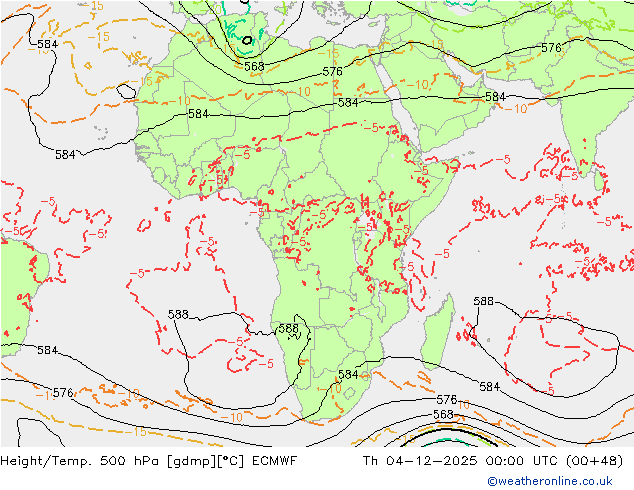
Task: Select the 588 label on the Namibian coast
Action: click(289, 328)
